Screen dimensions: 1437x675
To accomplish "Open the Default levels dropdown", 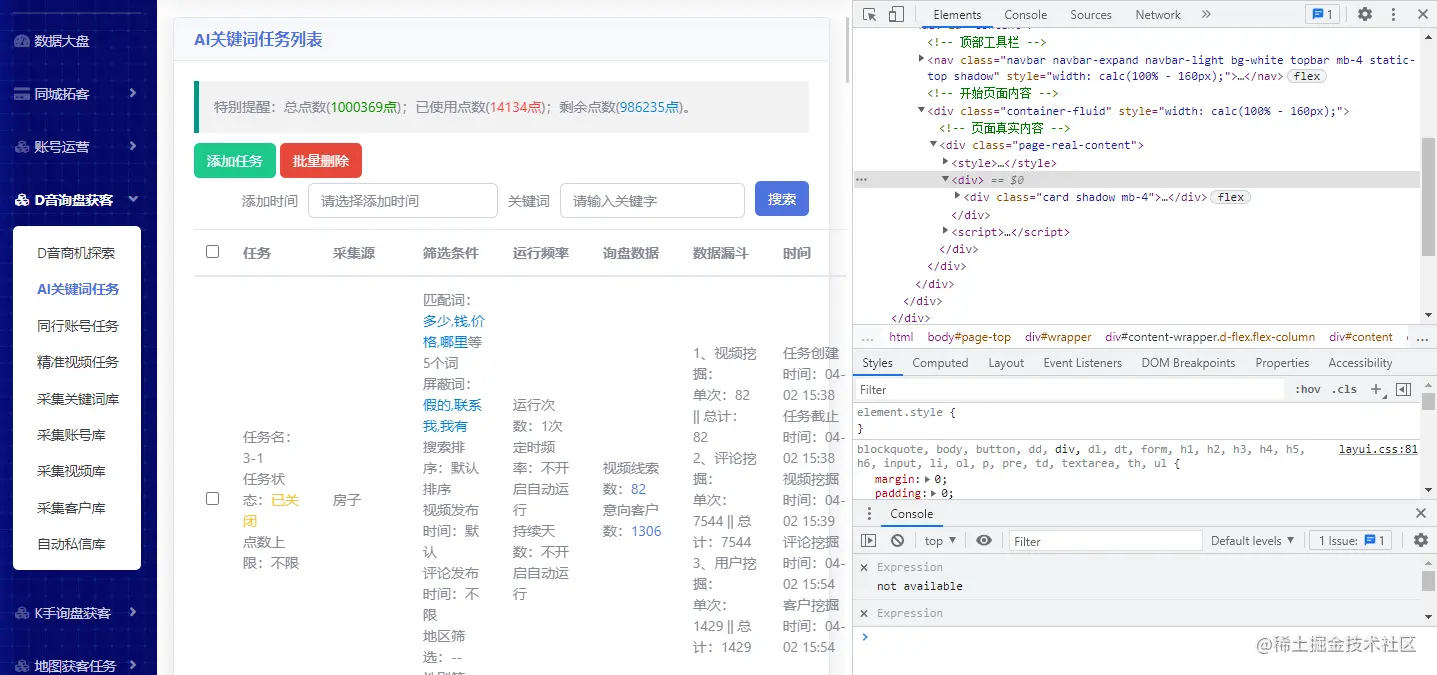I will [x=1253, y=540].
